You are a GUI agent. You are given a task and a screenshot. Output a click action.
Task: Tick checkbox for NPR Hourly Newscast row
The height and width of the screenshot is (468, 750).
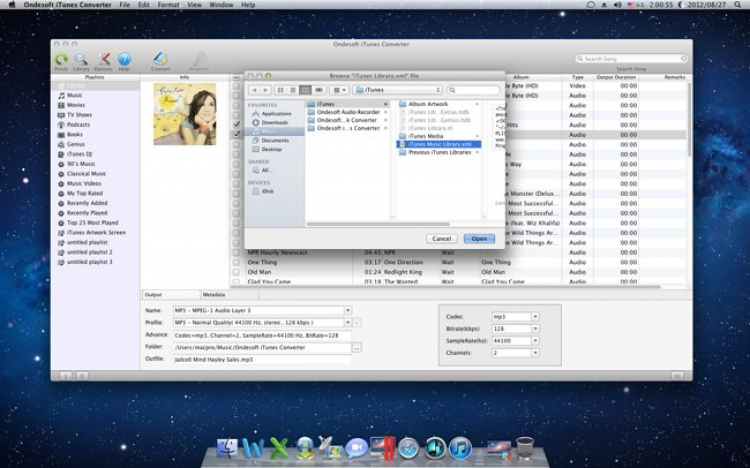236,253
